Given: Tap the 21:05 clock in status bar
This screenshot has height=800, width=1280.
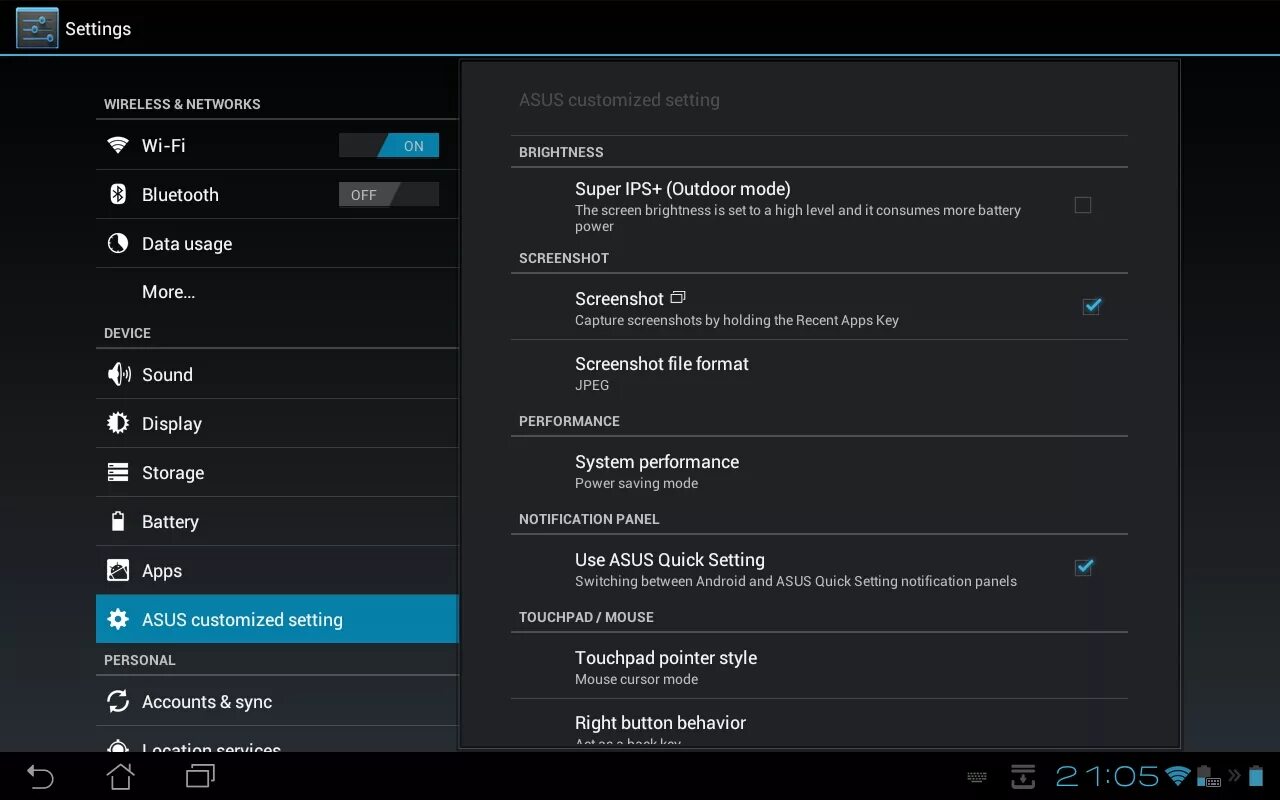Looking at the screenshot, I should pyautogui.click(x=1107, y=776).
